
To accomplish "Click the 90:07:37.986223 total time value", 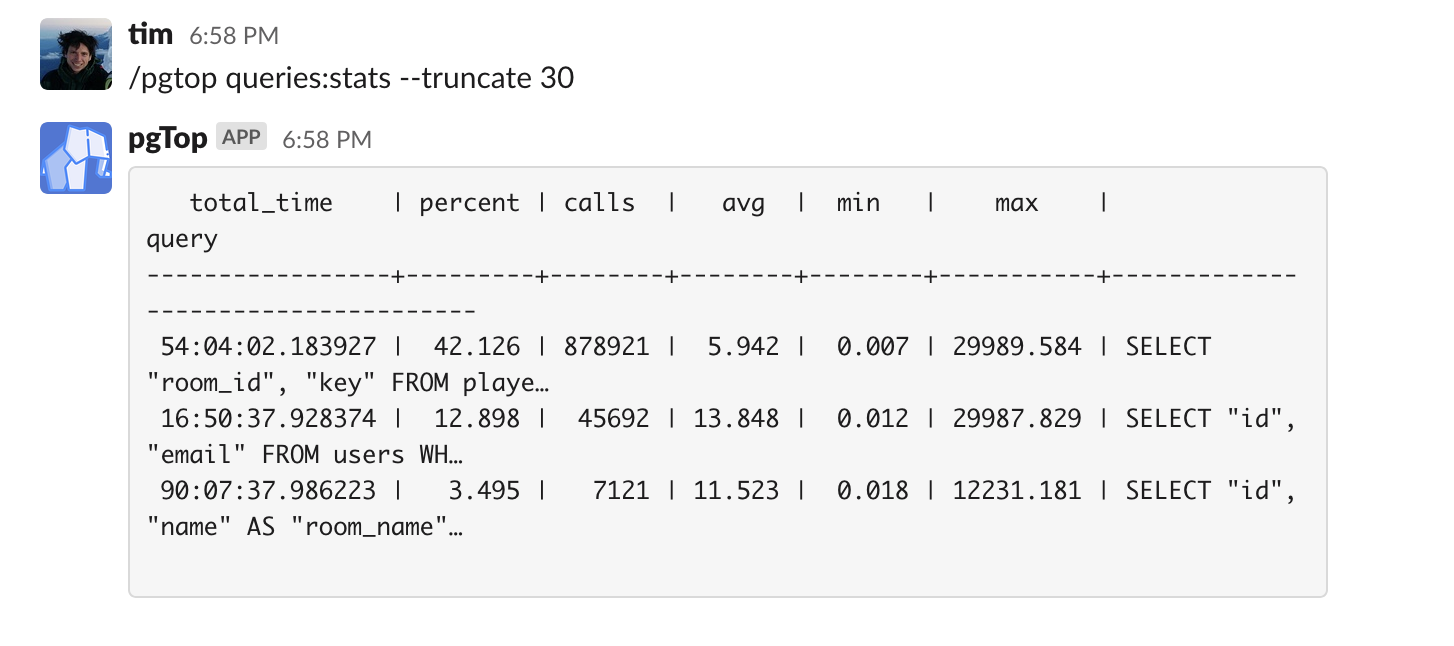I will 268,491.
